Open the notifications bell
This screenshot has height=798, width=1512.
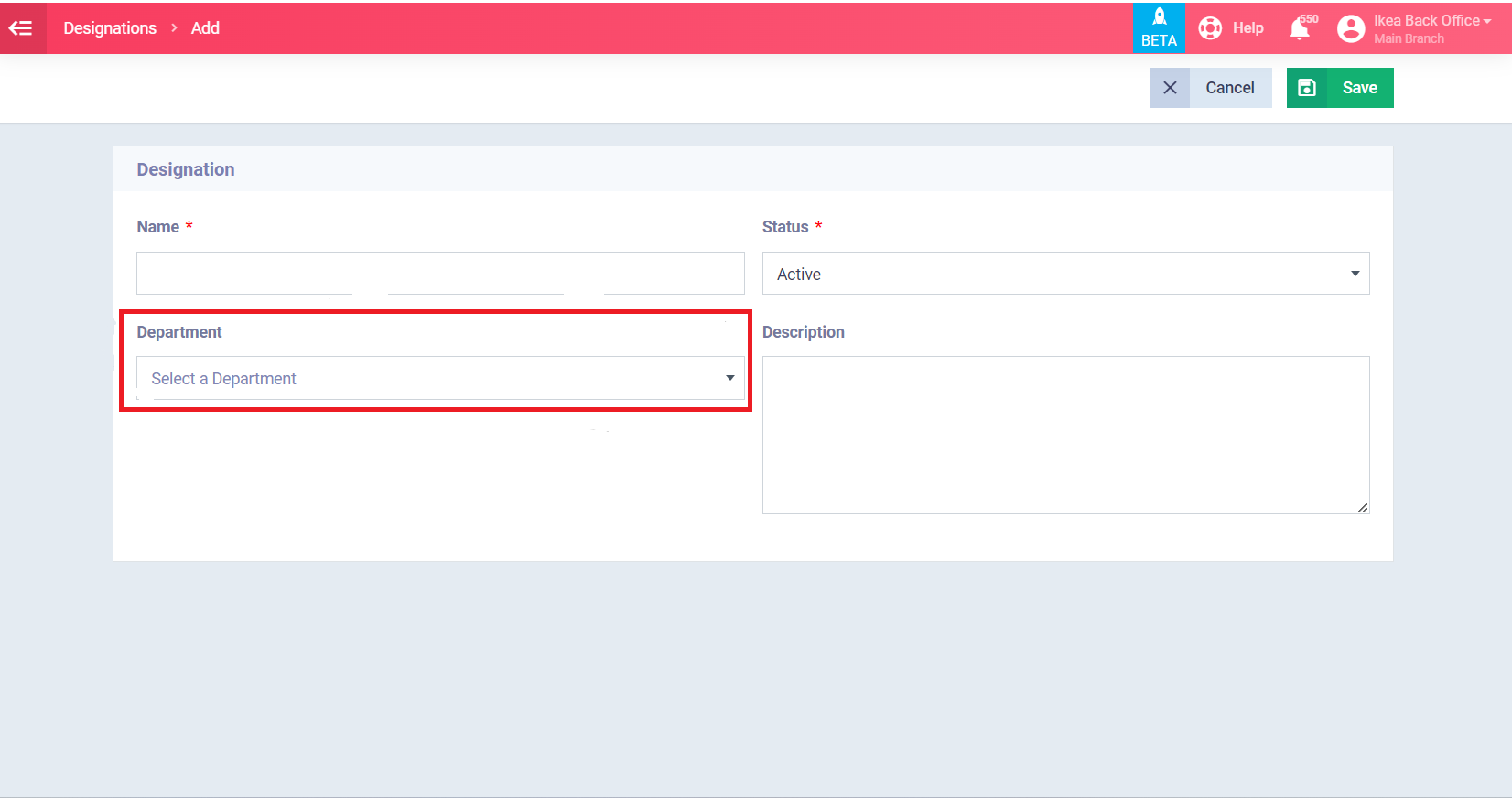coord(1299,29)
